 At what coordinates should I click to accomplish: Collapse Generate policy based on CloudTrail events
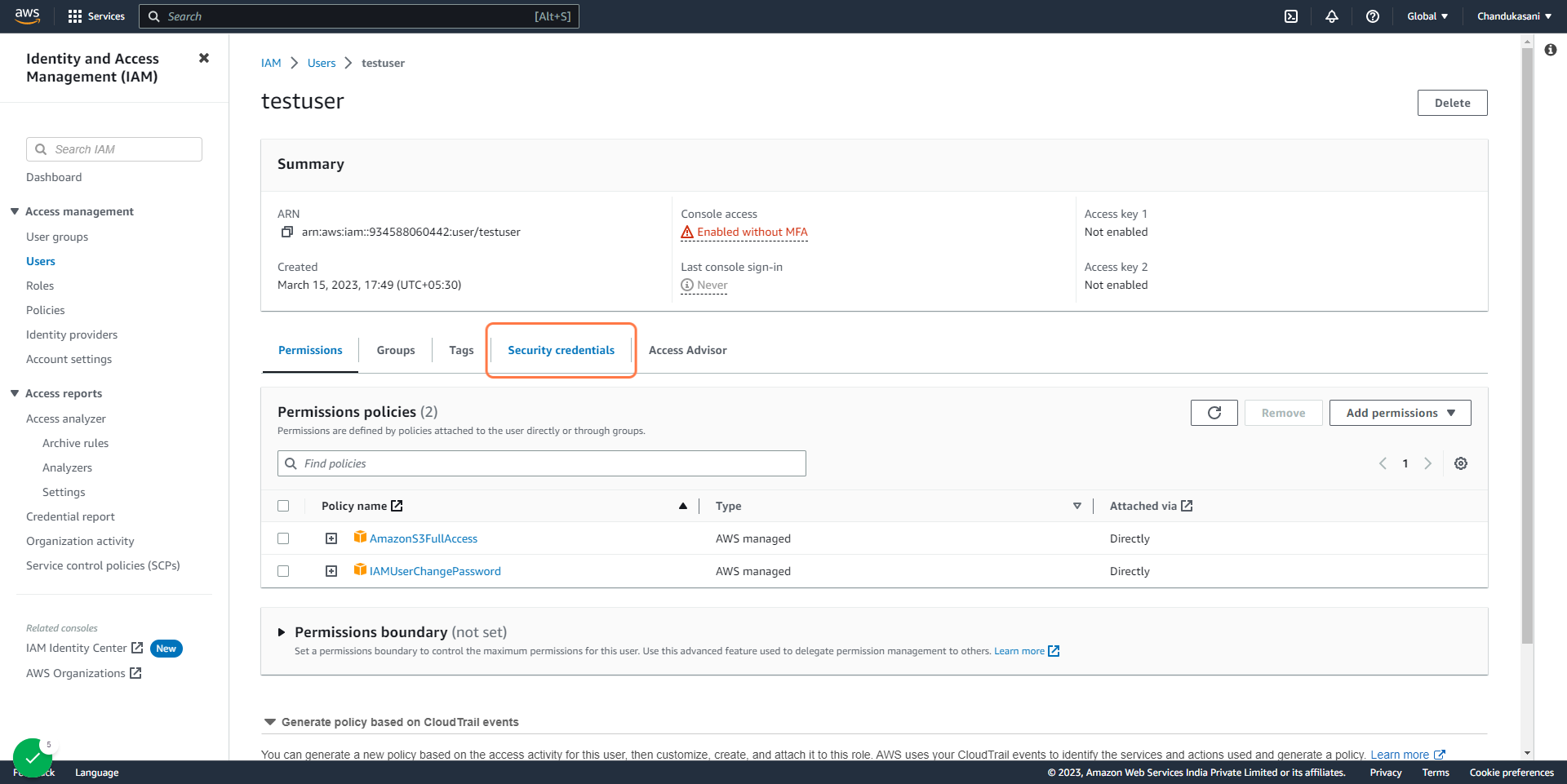[270, 722]
